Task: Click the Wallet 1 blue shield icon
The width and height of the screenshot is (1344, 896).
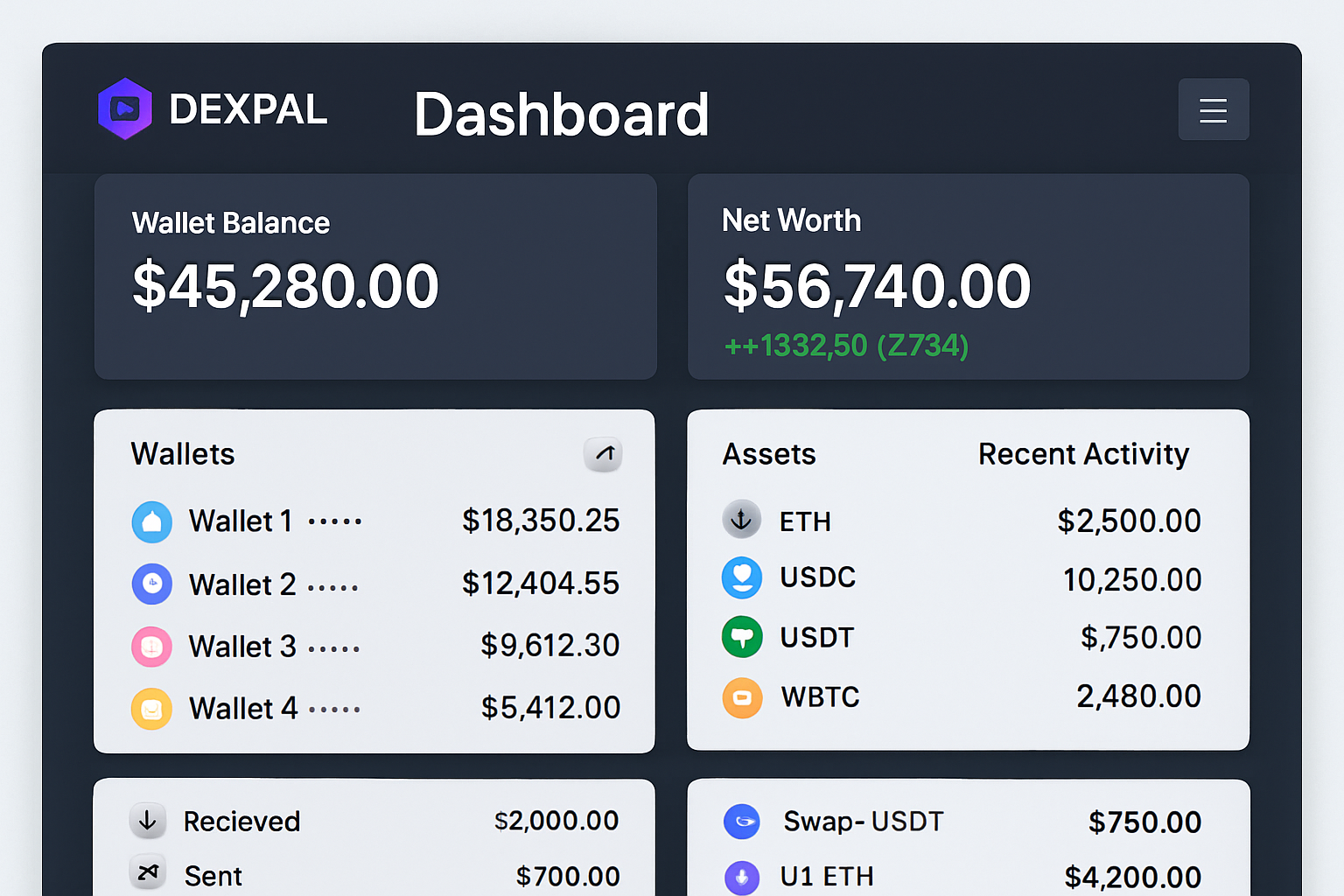Action: click(152, 521)
